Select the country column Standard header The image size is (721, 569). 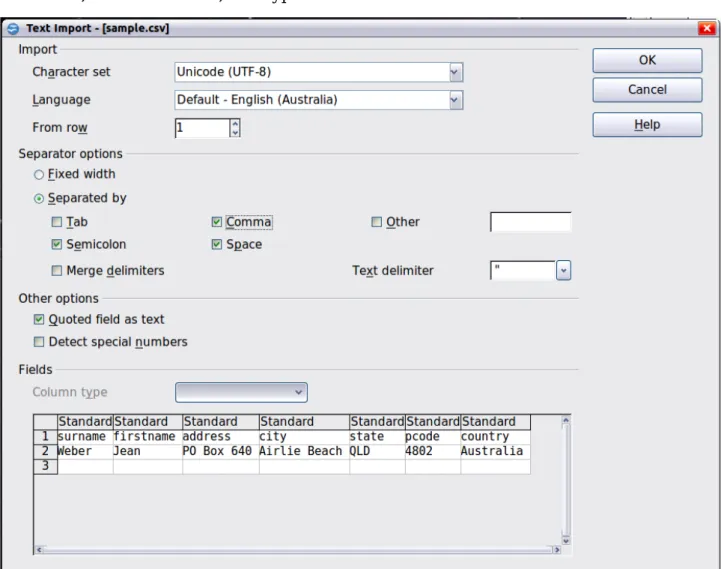(x=495, y=422)
